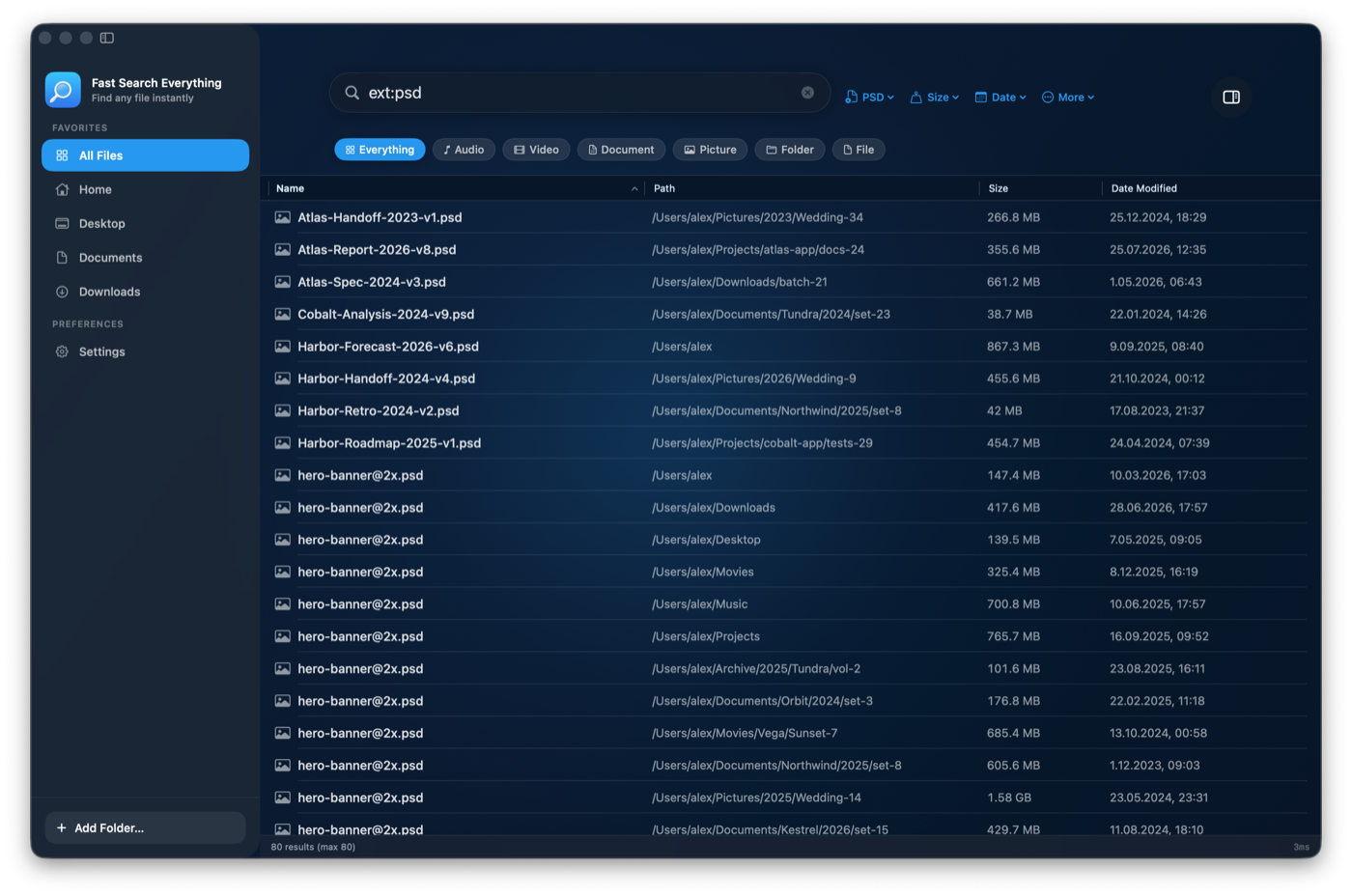Click the magnifier icon in search field
The image size is (1352, 896).
click(x=352, y=93)
